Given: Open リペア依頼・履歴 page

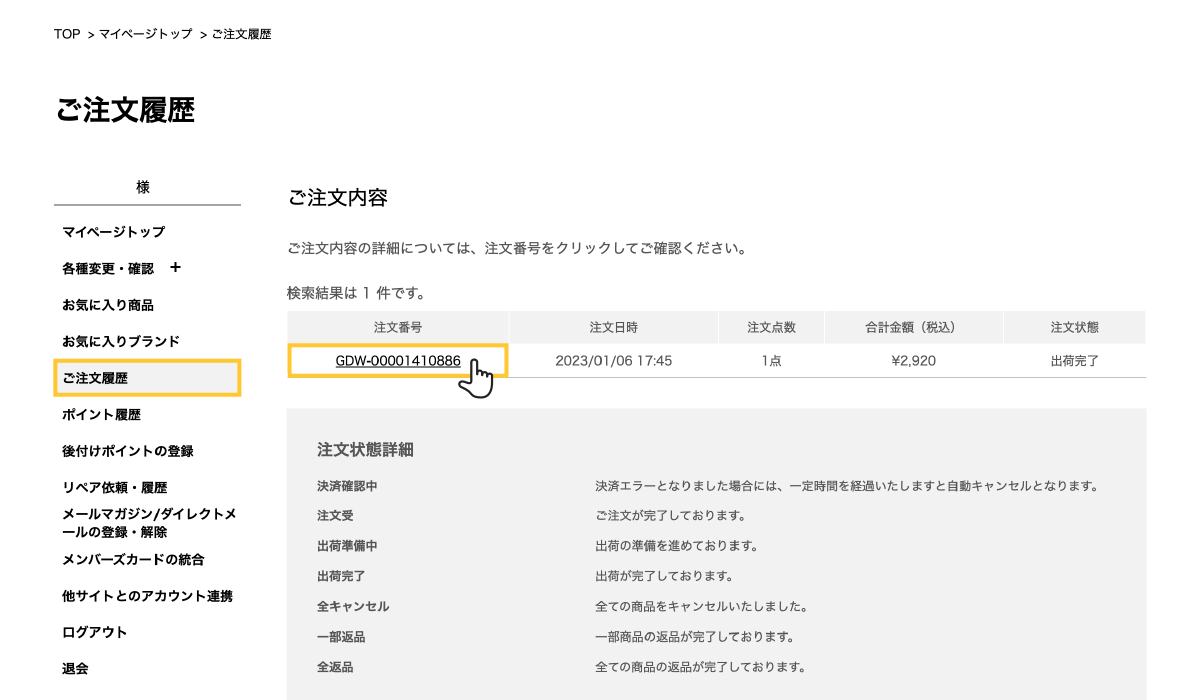Looking at the screenshot, I should click(x=114, y=488).
